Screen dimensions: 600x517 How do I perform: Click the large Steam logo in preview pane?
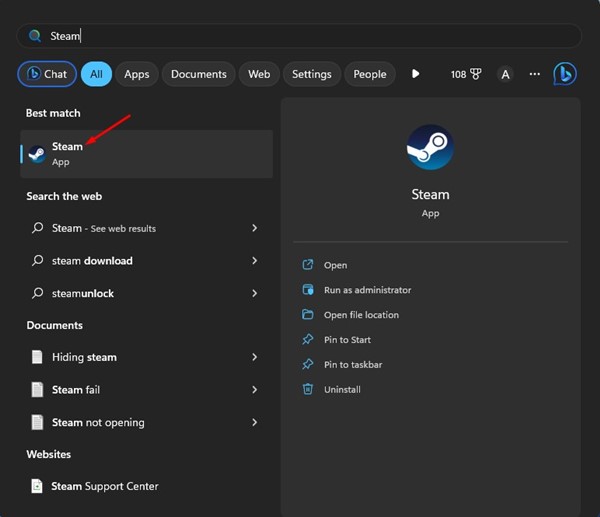click(430, 148)
